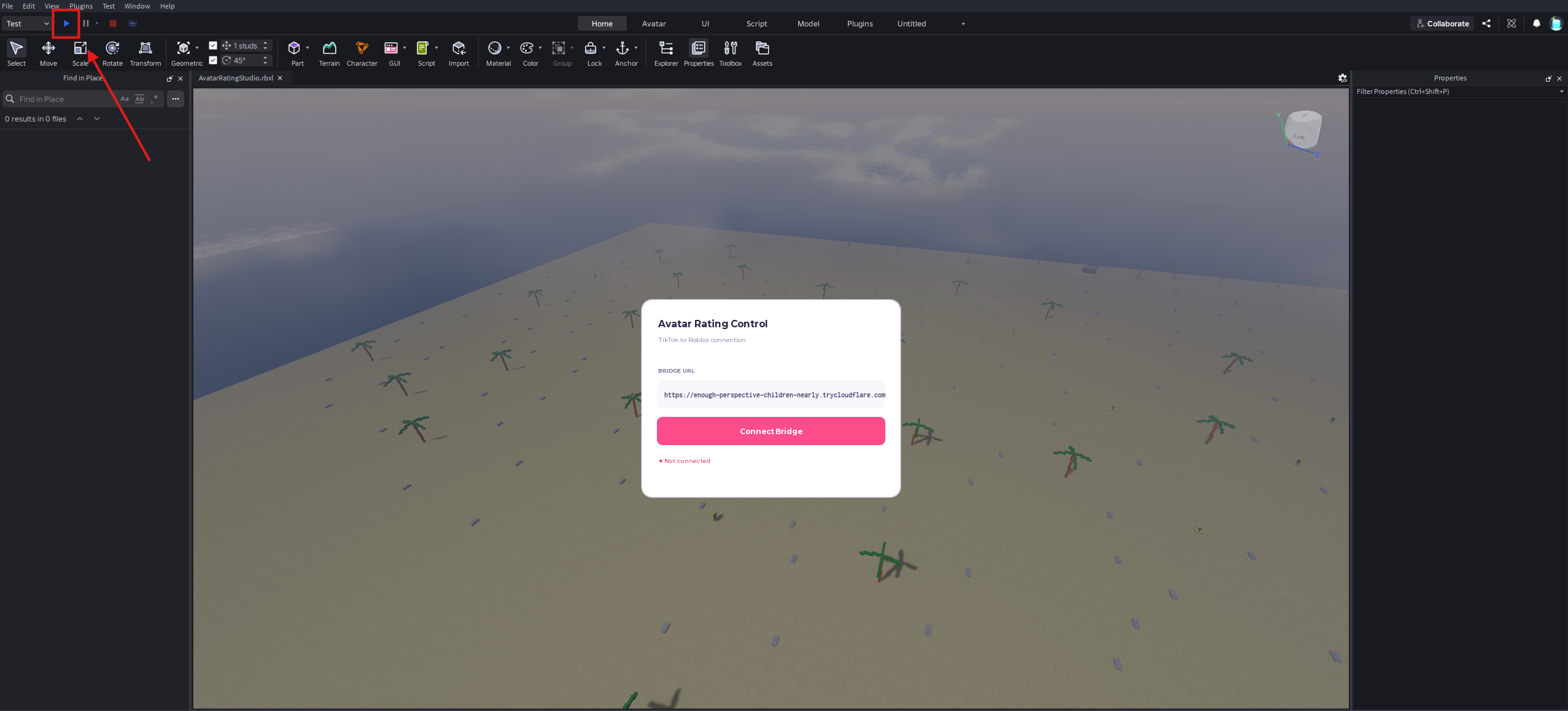The height and width of the screenshot is (711, 1568).
Task: Expand the Part type dropdown arrow
Action: [x=308, y=48]
